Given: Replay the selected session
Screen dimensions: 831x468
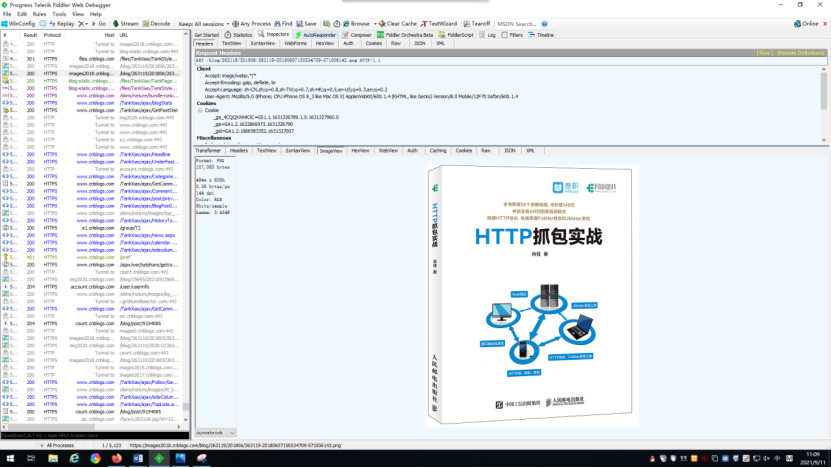Looking at the screenshot, I should tap(61, 24).
